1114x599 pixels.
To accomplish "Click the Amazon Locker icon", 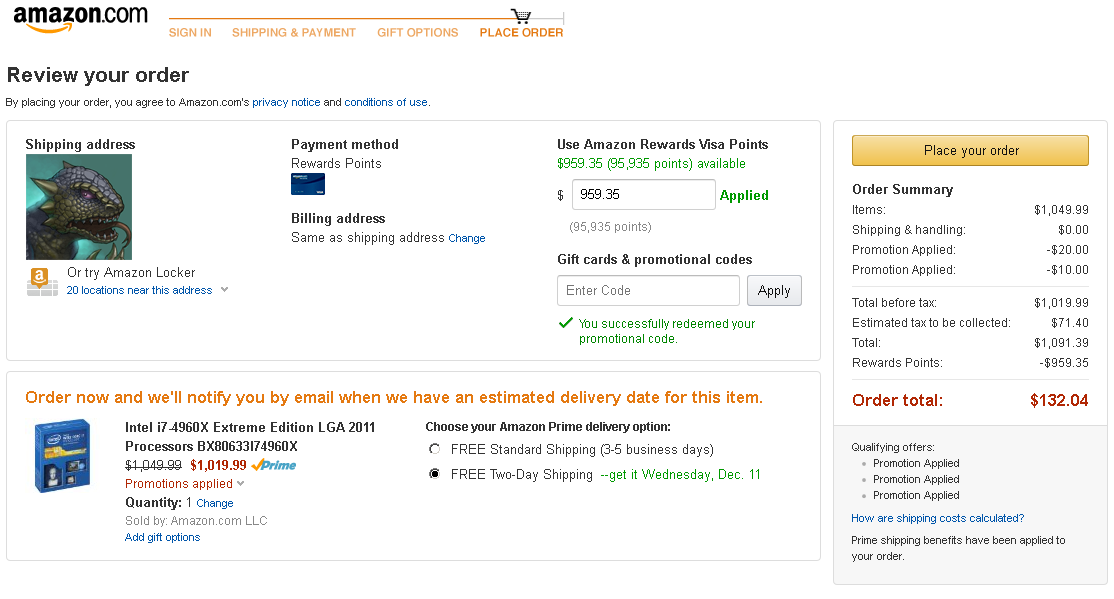I will [42, 282].
